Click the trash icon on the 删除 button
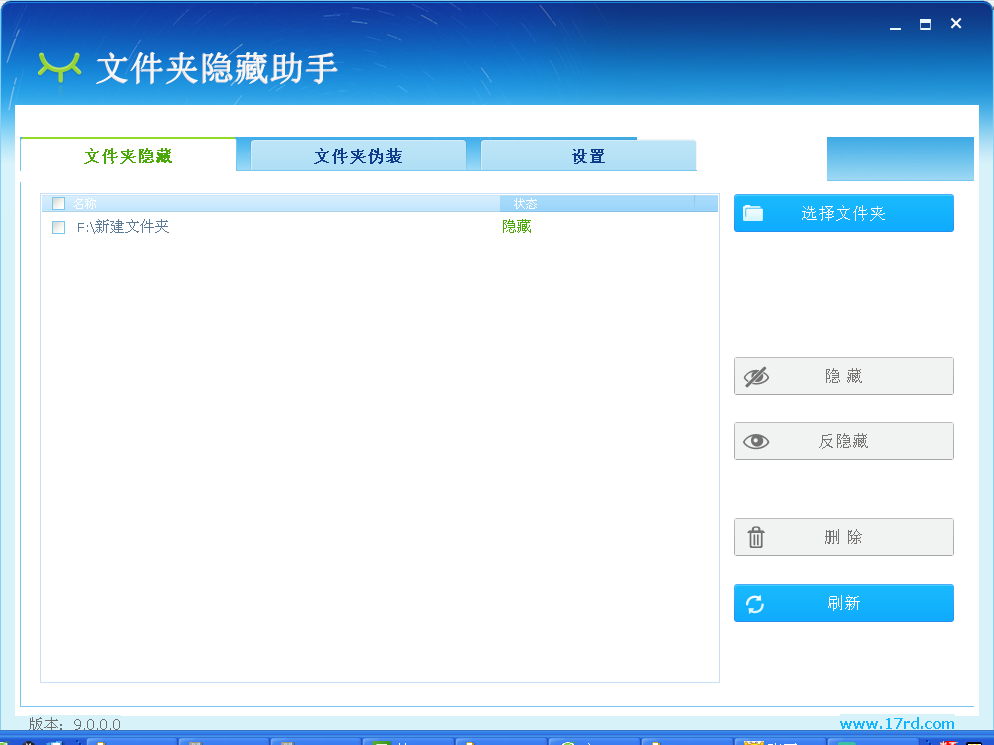The height and width of the screenshot is (745, 994). (757, 537)
